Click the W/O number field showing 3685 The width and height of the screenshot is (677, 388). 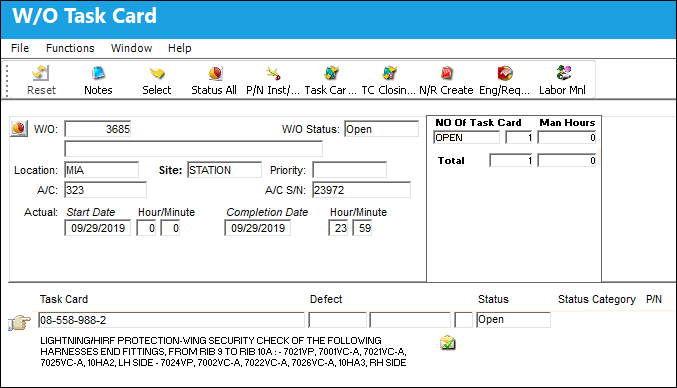pyautogui.click(x=98, y=129)
